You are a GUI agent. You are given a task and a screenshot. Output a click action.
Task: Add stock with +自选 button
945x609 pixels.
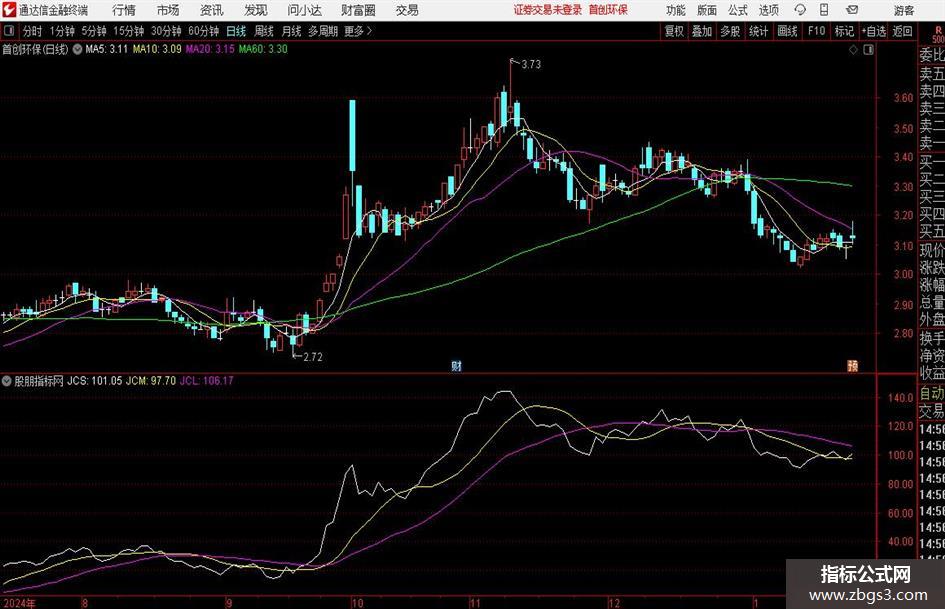click(874, 31)
